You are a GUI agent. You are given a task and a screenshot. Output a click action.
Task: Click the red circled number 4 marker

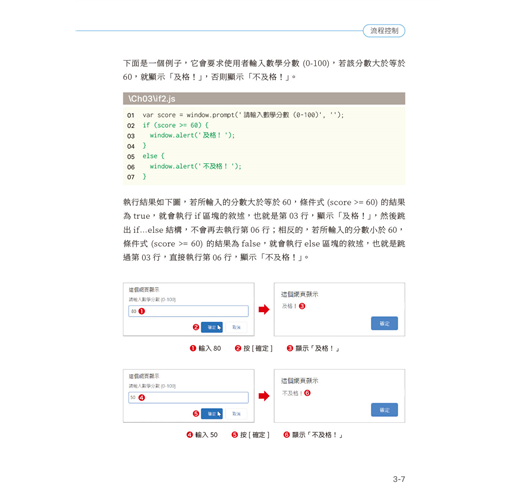point(142,397)
